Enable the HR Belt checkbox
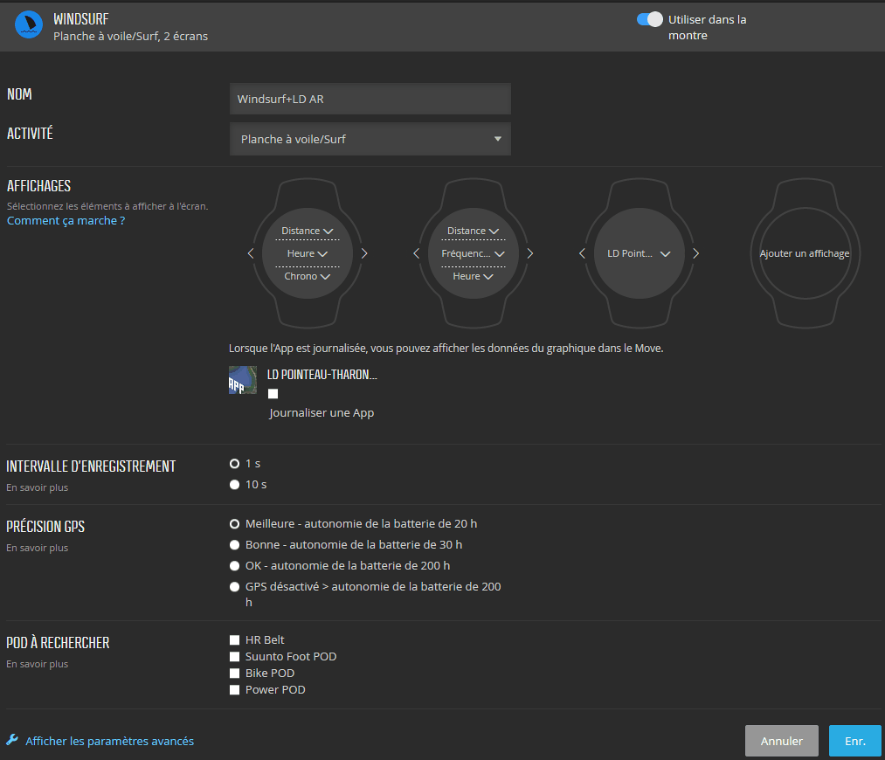This screenshot has width=885, height=760. tap(234, 640)
